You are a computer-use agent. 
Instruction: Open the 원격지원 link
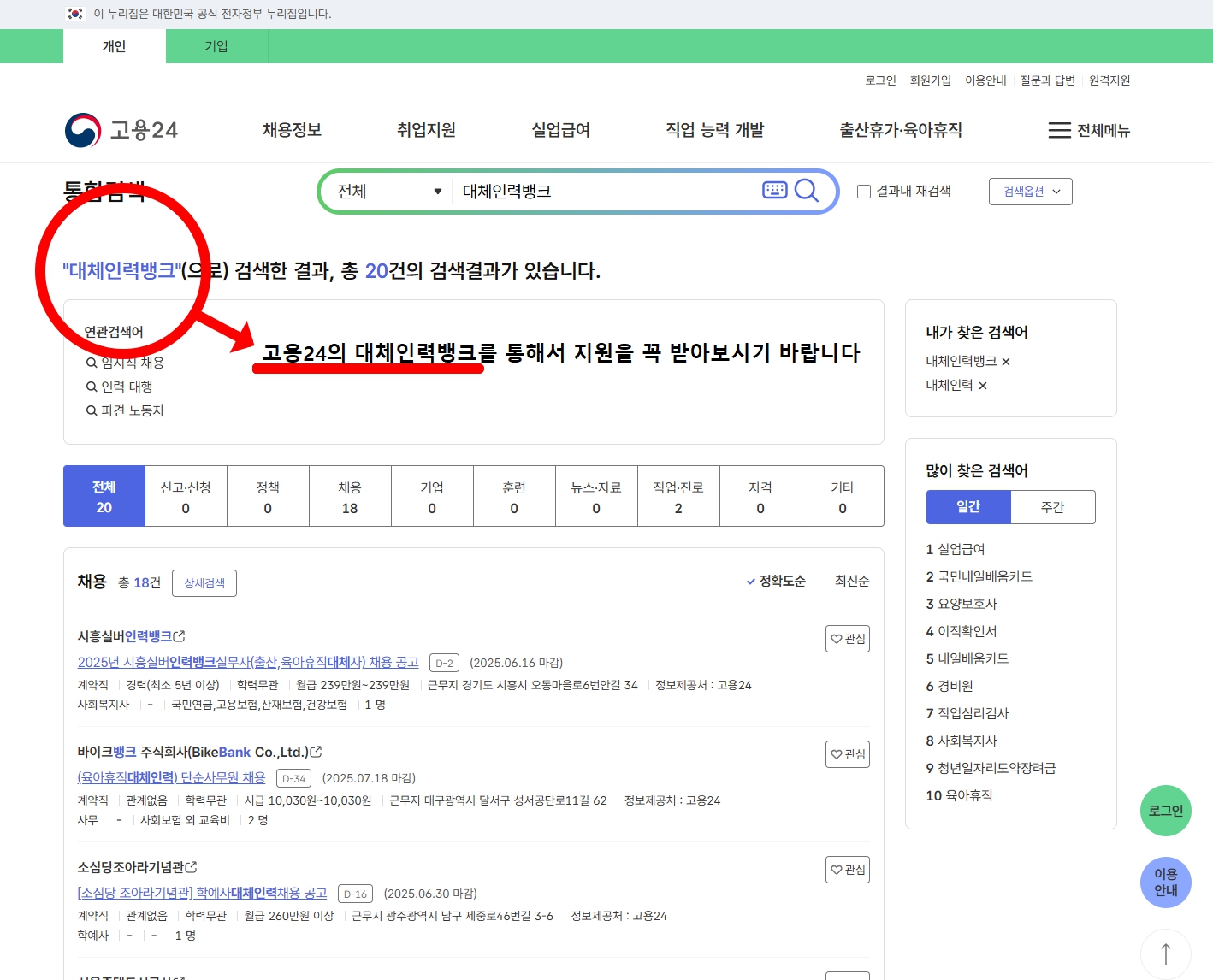(x=1109, y=80)
